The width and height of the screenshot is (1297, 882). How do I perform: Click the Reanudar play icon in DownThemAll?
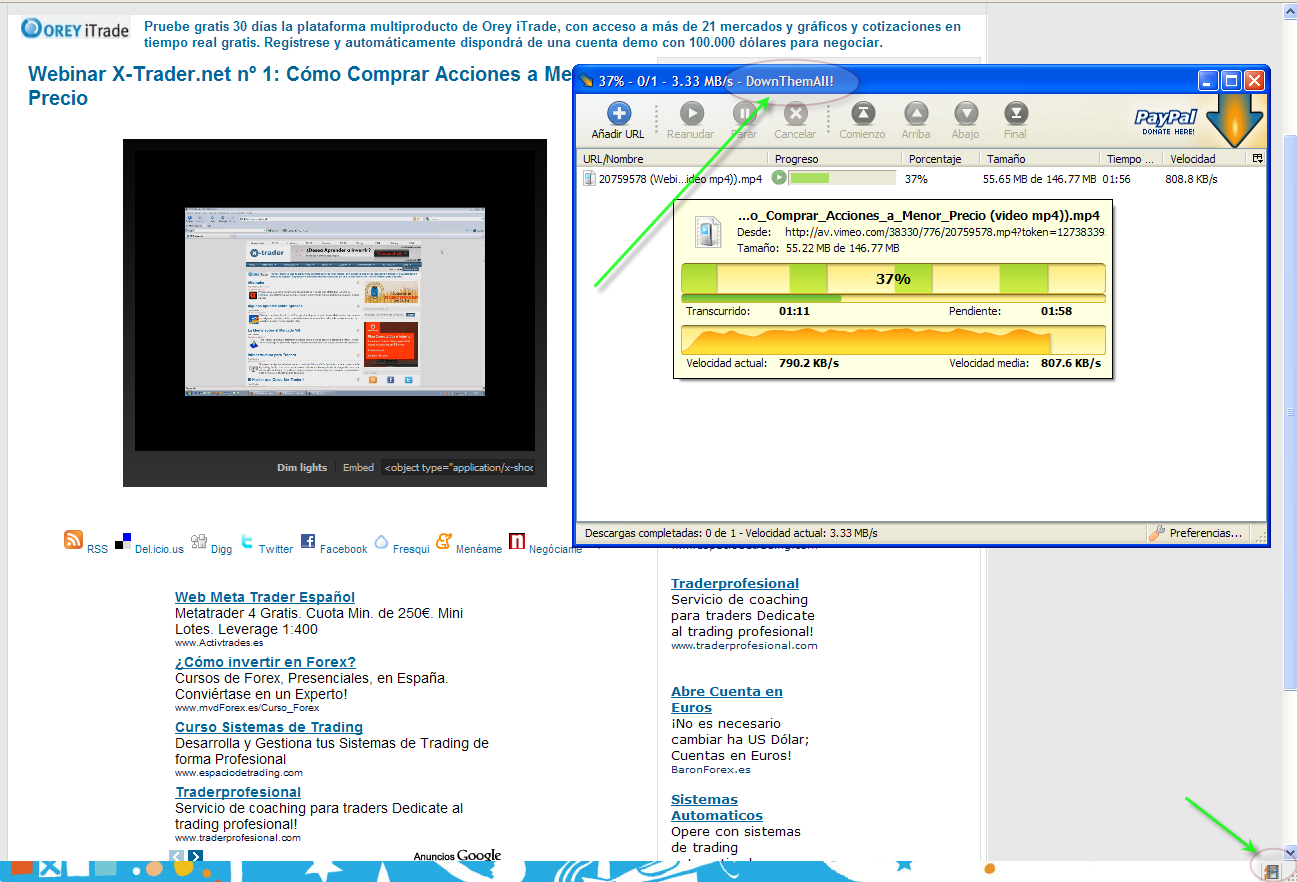pos(690,113)
